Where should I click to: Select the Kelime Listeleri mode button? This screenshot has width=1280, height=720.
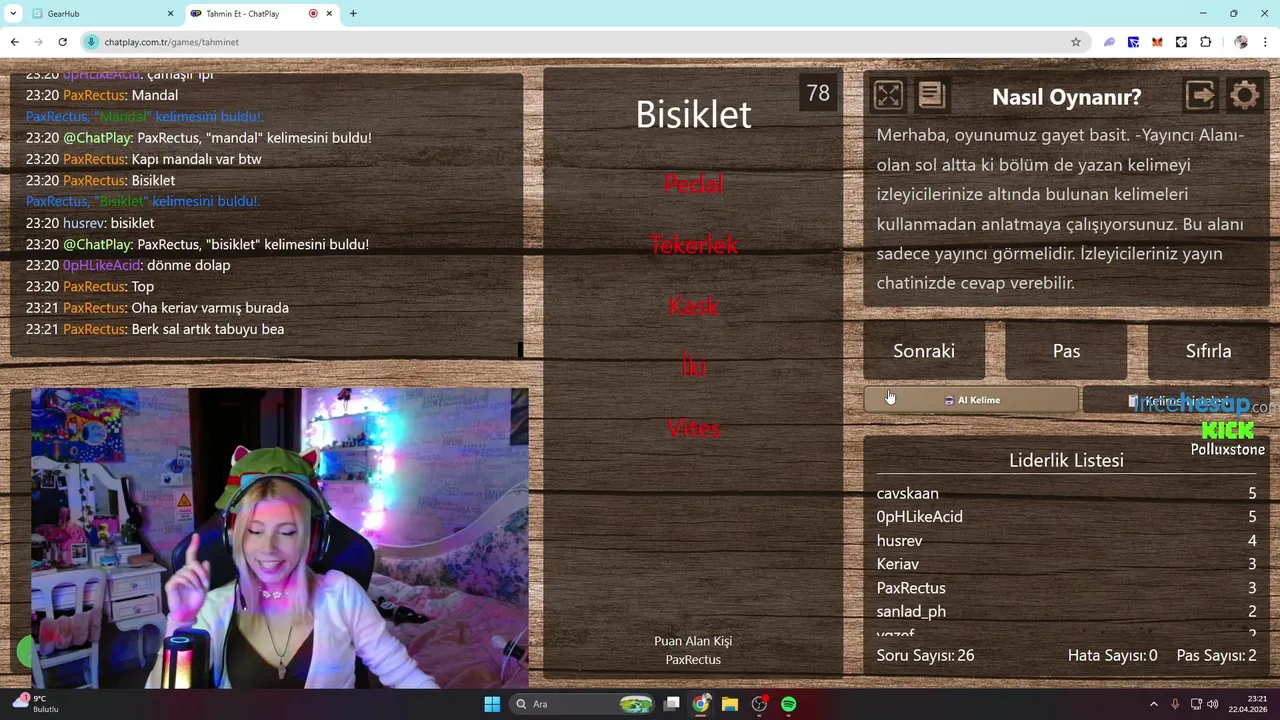tap(1176, 400)
